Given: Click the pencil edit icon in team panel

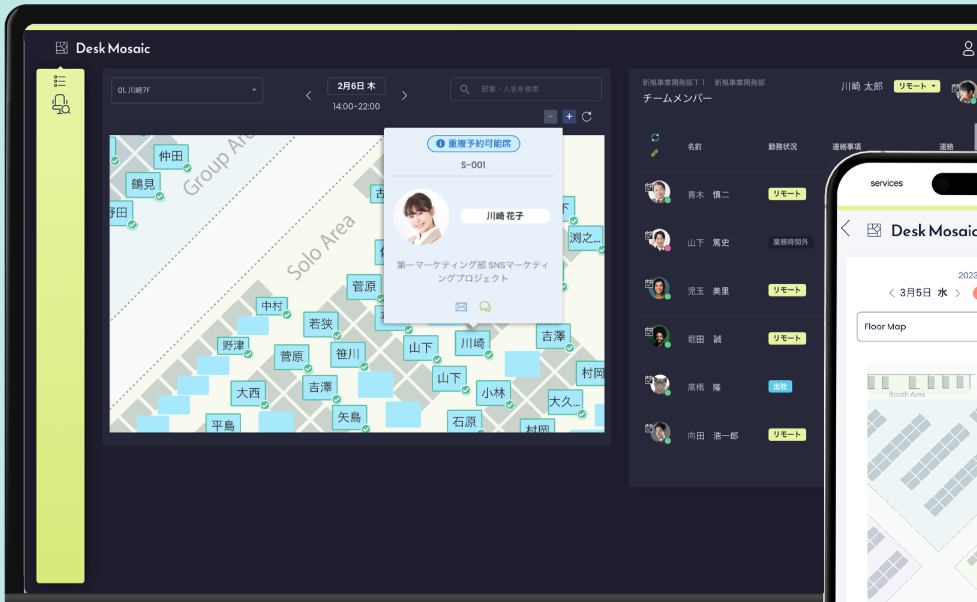Looking at the screenshot, I should point(655,153).
